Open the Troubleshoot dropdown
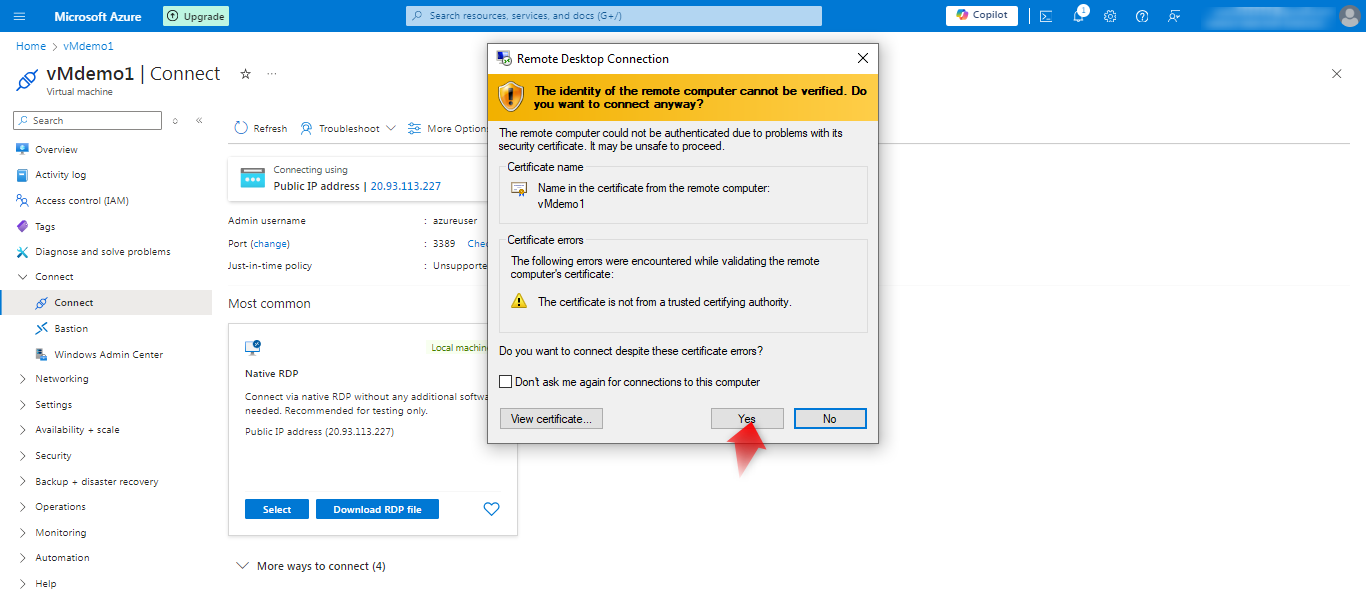 point(348,128)
